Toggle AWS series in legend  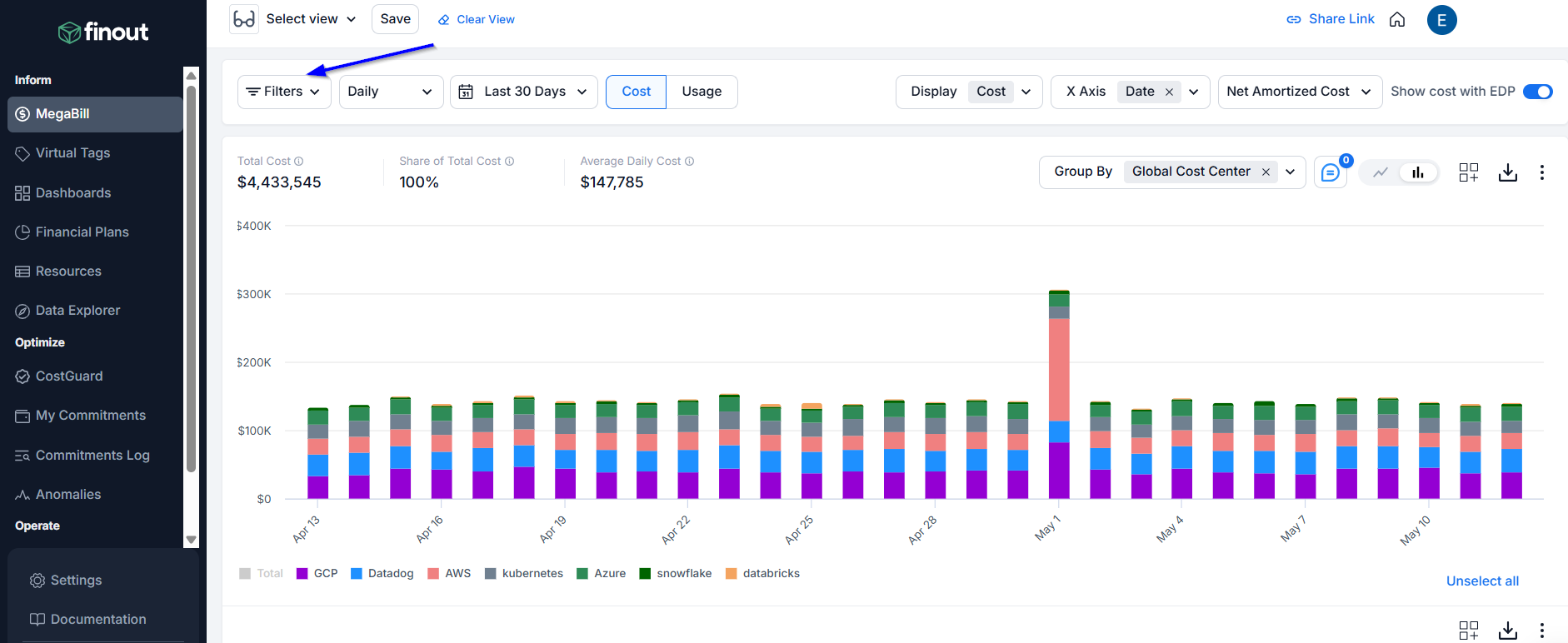[449, 574]
